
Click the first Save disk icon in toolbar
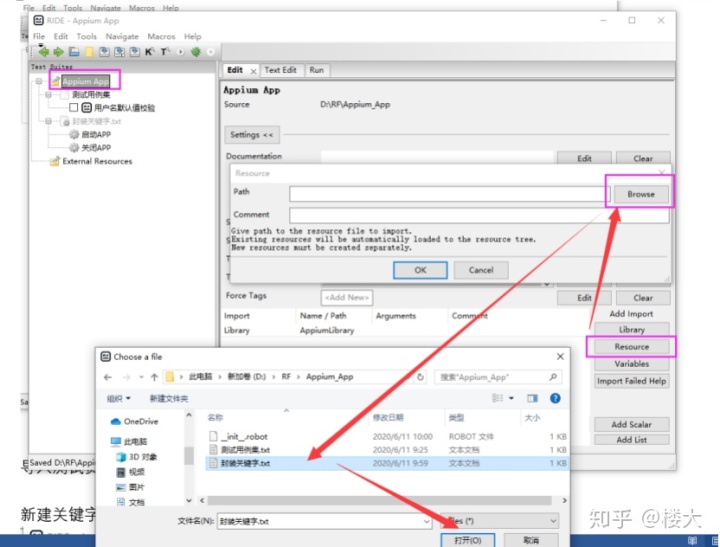point(104,52)
